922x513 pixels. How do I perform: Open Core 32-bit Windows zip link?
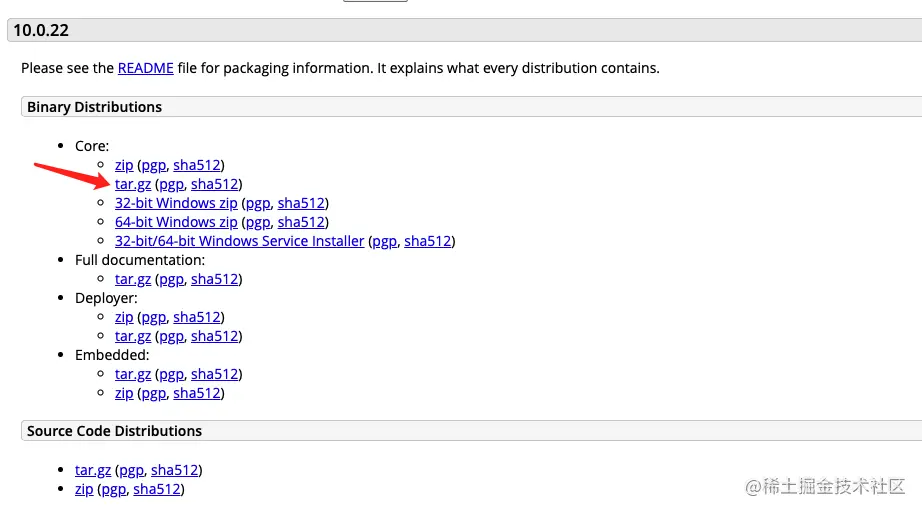pos(176,203)
